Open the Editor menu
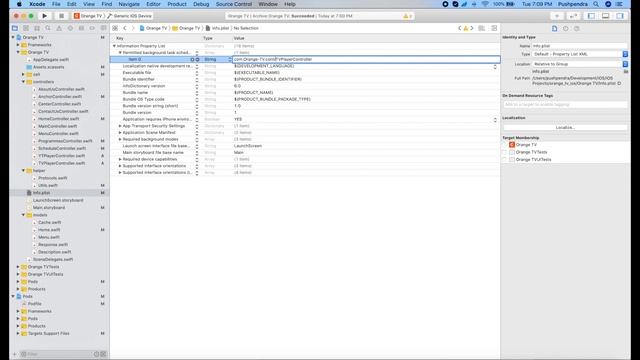640x360 pixels. click(153, 4)
